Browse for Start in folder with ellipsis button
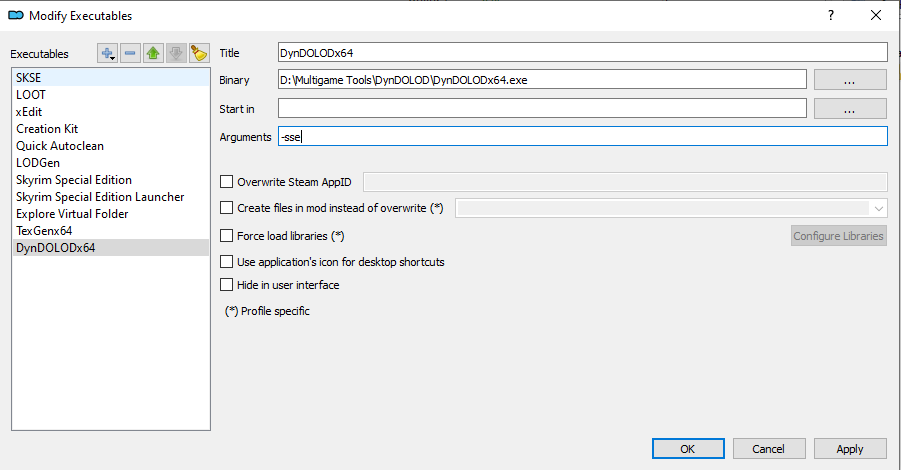Viewport: 901px width, 470px height. coord(850,108)
